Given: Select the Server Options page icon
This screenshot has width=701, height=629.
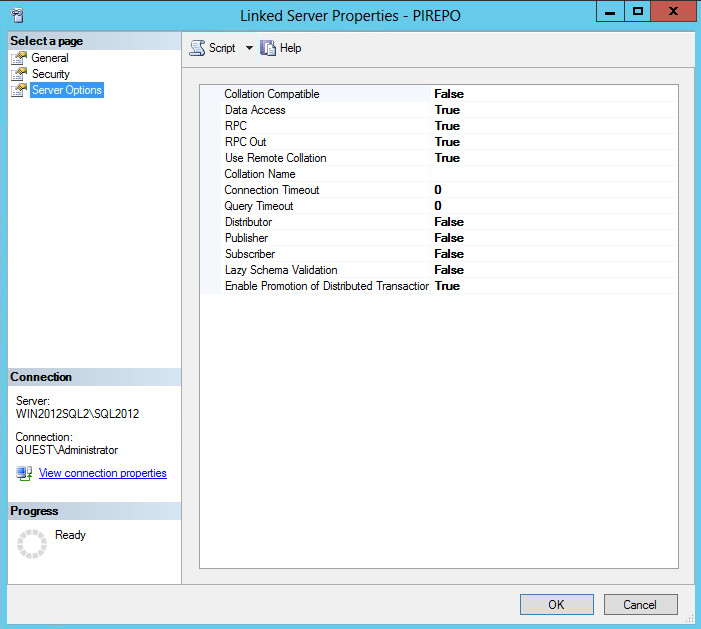Looking at the screenshot, I should click(x=19, y=90).
